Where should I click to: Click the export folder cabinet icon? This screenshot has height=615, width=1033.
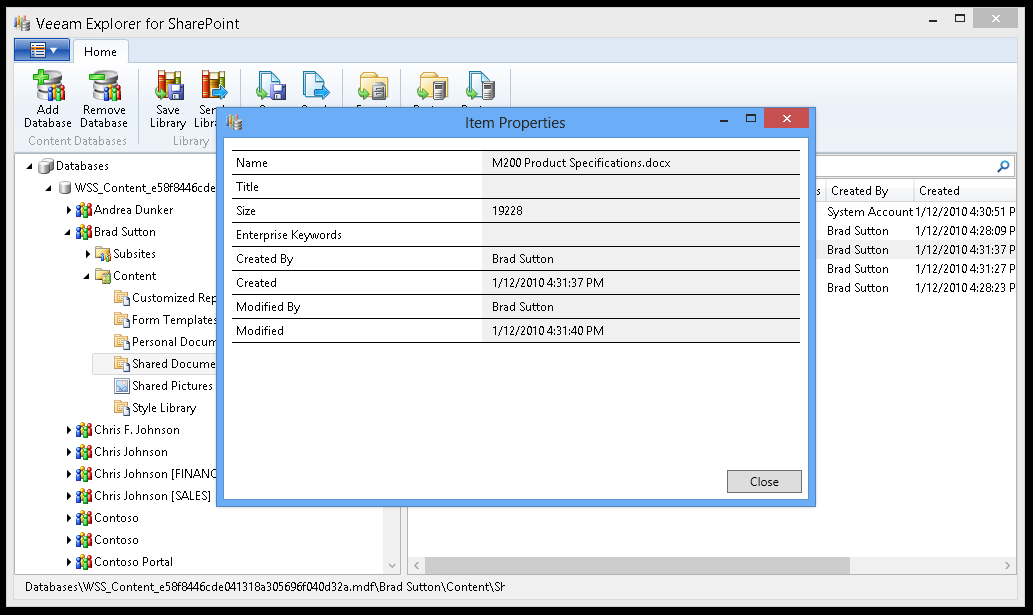373,86
